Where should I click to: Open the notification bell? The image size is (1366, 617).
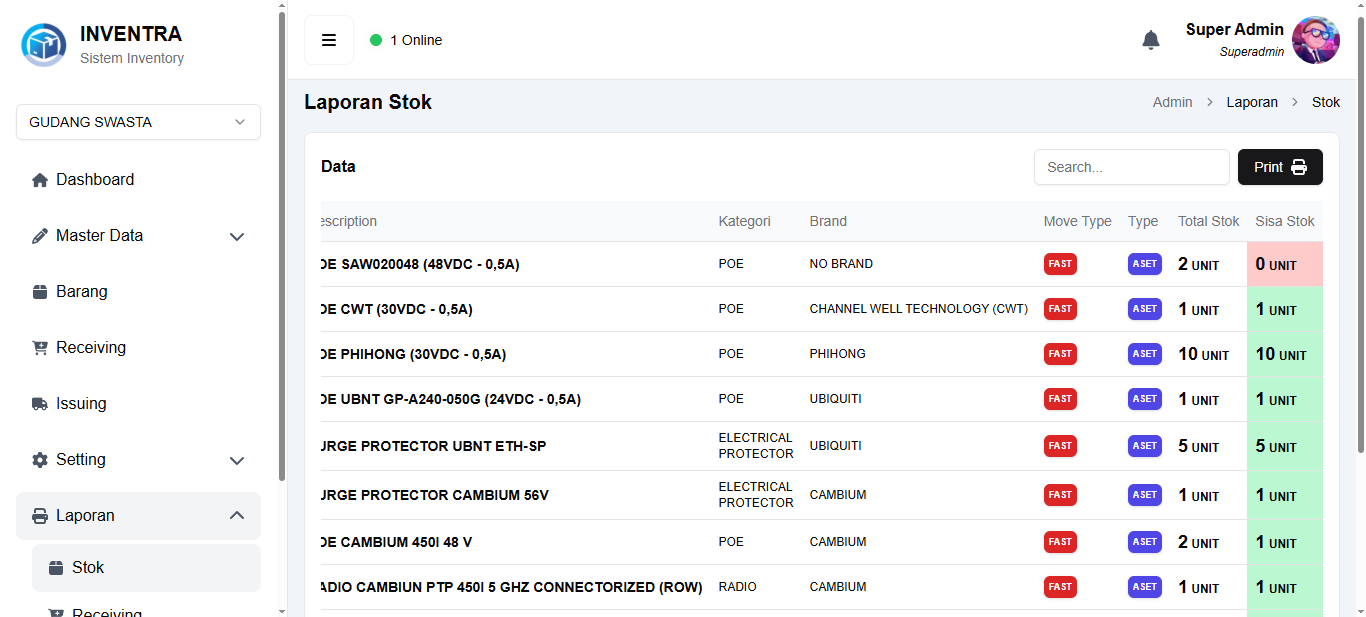click(x=1151, y=40)
